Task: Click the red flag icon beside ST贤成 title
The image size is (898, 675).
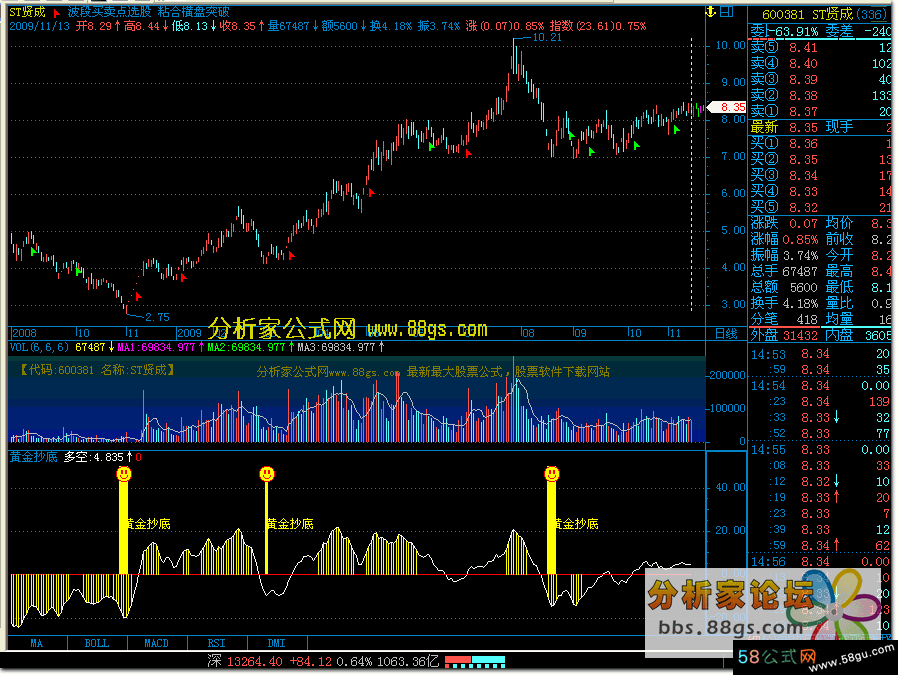Action: click(x=56, y=13)
